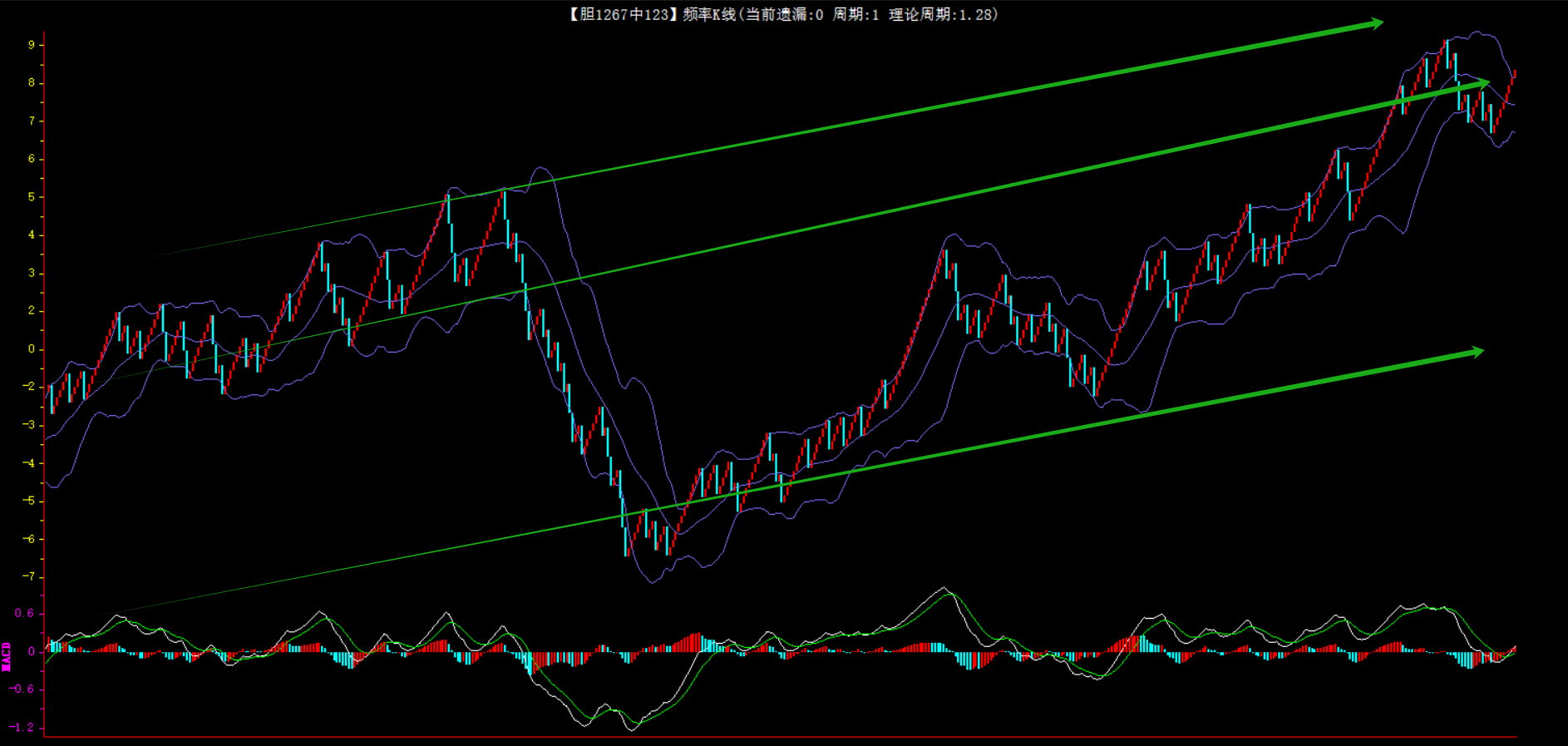1568x746 pixels.
Task: Click the yellow '9' price axis label
Action: 32,45
